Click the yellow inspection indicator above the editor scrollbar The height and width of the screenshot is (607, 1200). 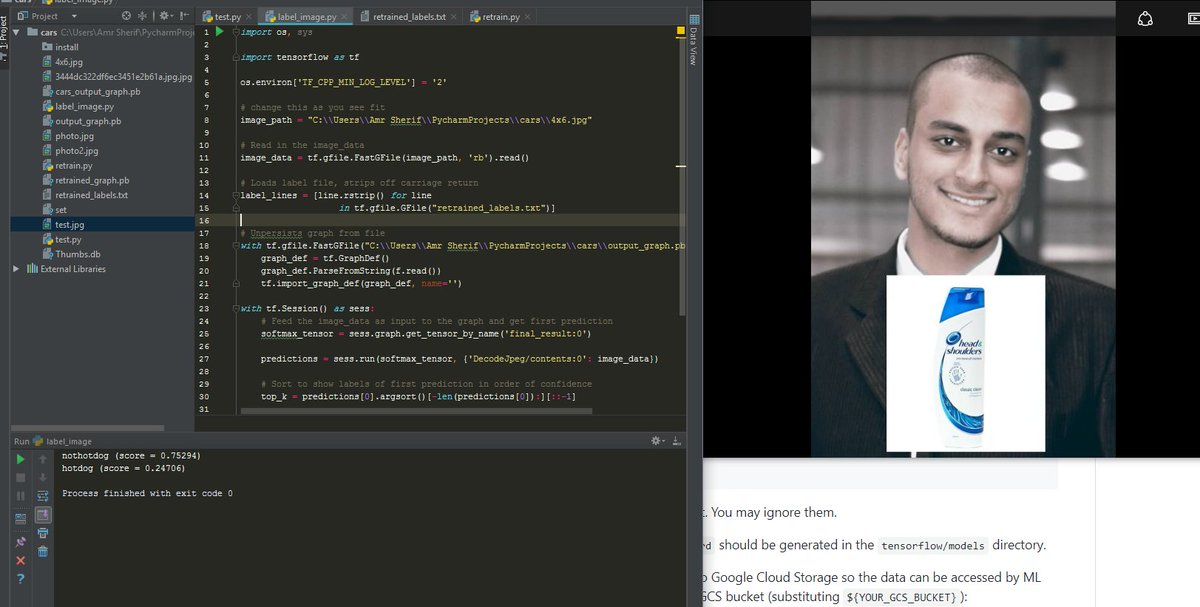tap(680, 32)
